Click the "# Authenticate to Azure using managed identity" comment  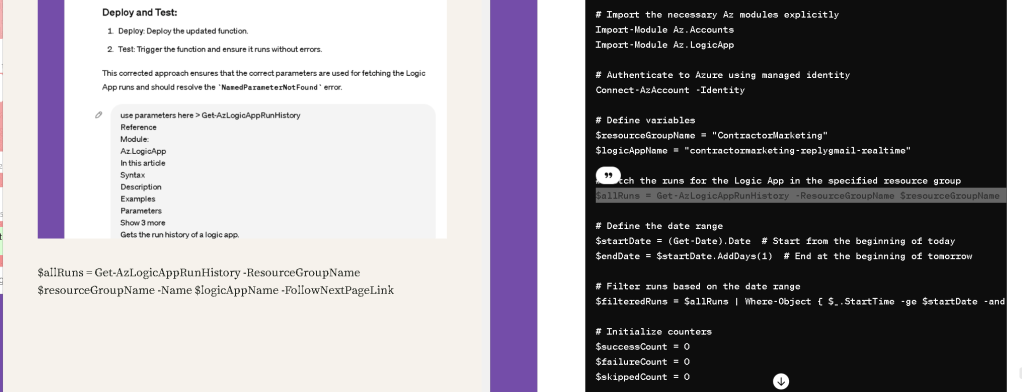(722, 75)
